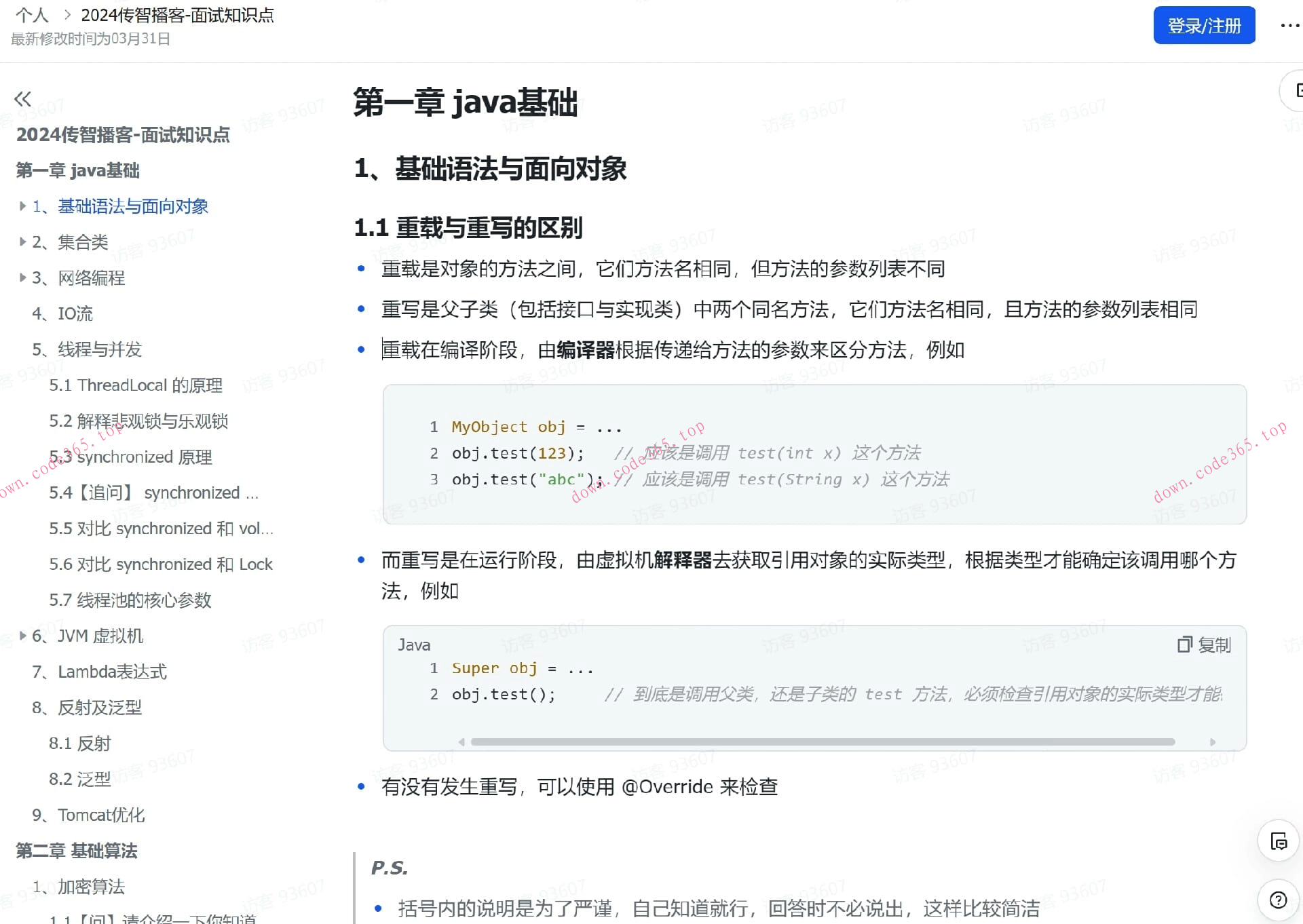This screenshot has height=924, width=1303.
Task: Expand the "3、网络编程" section
Action: (22, 277)
